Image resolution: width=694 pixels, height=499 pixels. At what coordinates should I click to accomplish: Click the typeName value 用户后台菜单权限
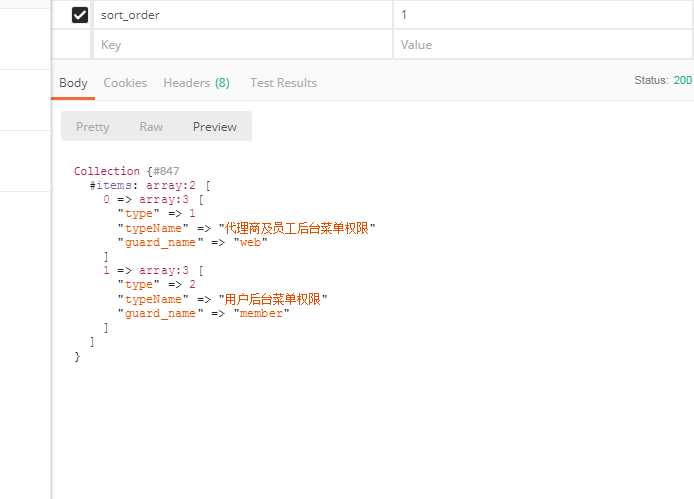[273, 299]
